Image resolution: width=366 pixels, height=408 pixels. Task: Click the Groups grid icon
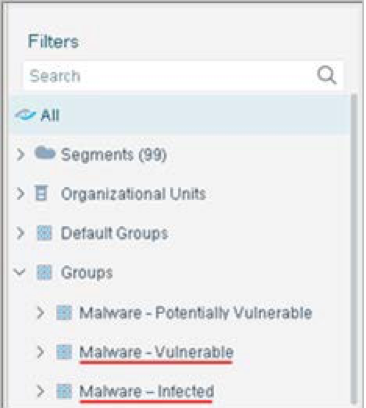pos(44,272)
